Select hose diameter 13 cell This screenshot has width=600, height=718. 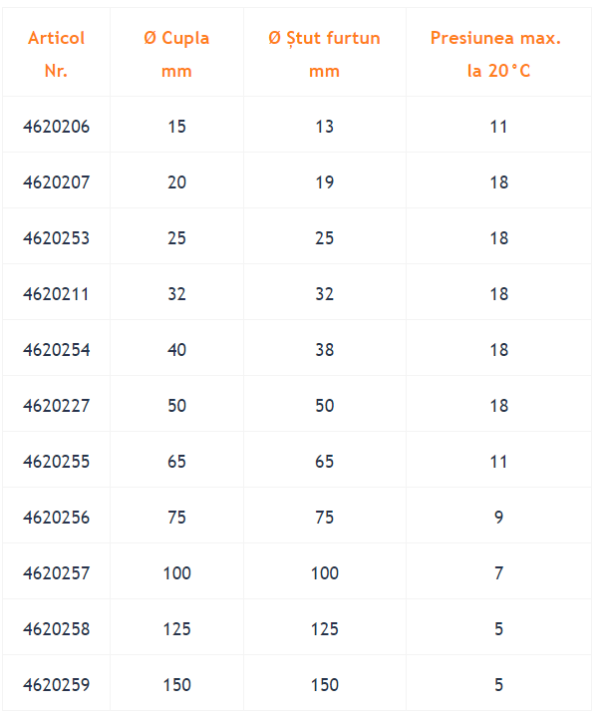pyautogui.click(x=324, y=126)
